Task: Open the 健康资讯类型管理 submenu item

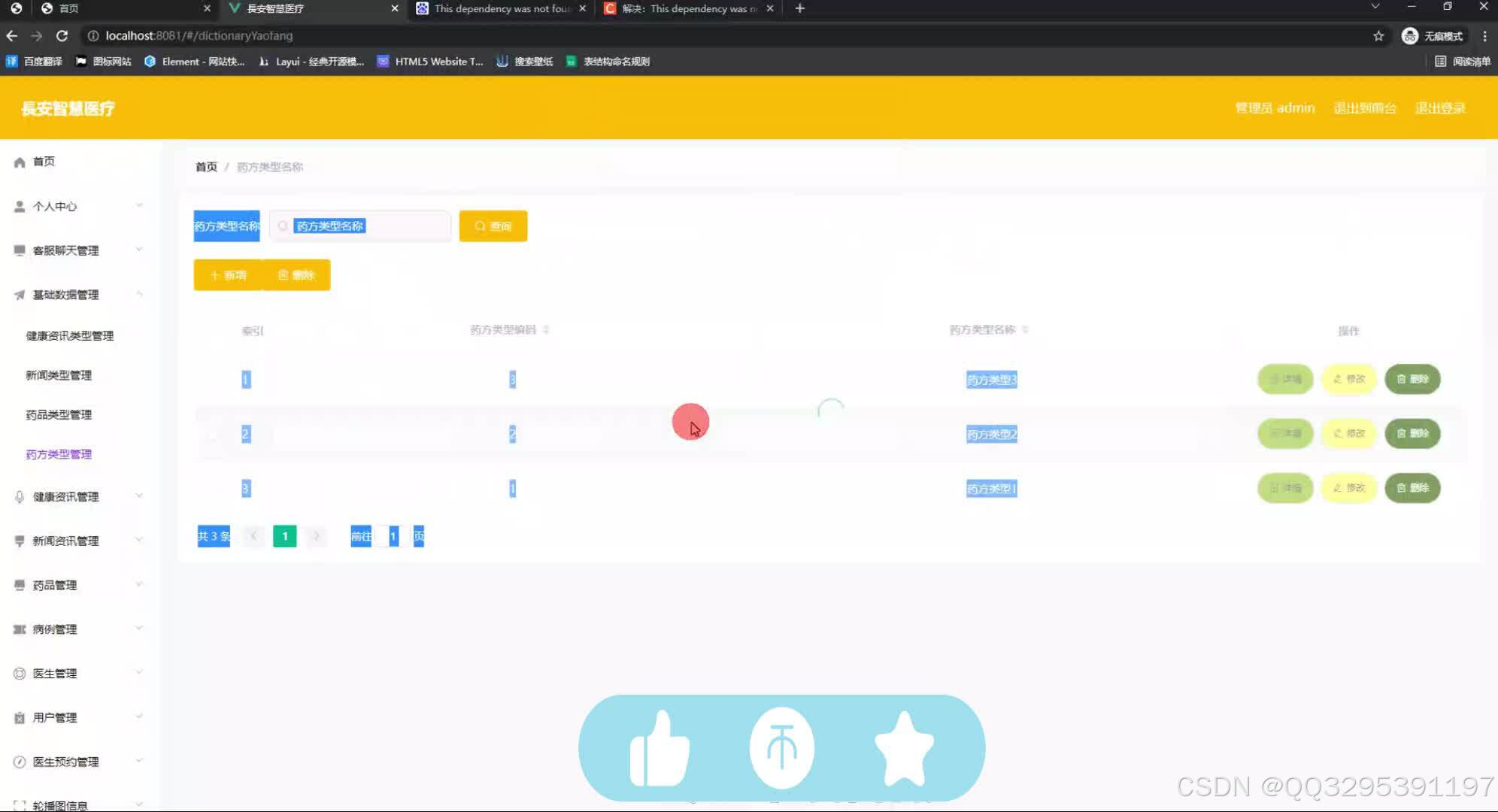Action: click(70, 336)
